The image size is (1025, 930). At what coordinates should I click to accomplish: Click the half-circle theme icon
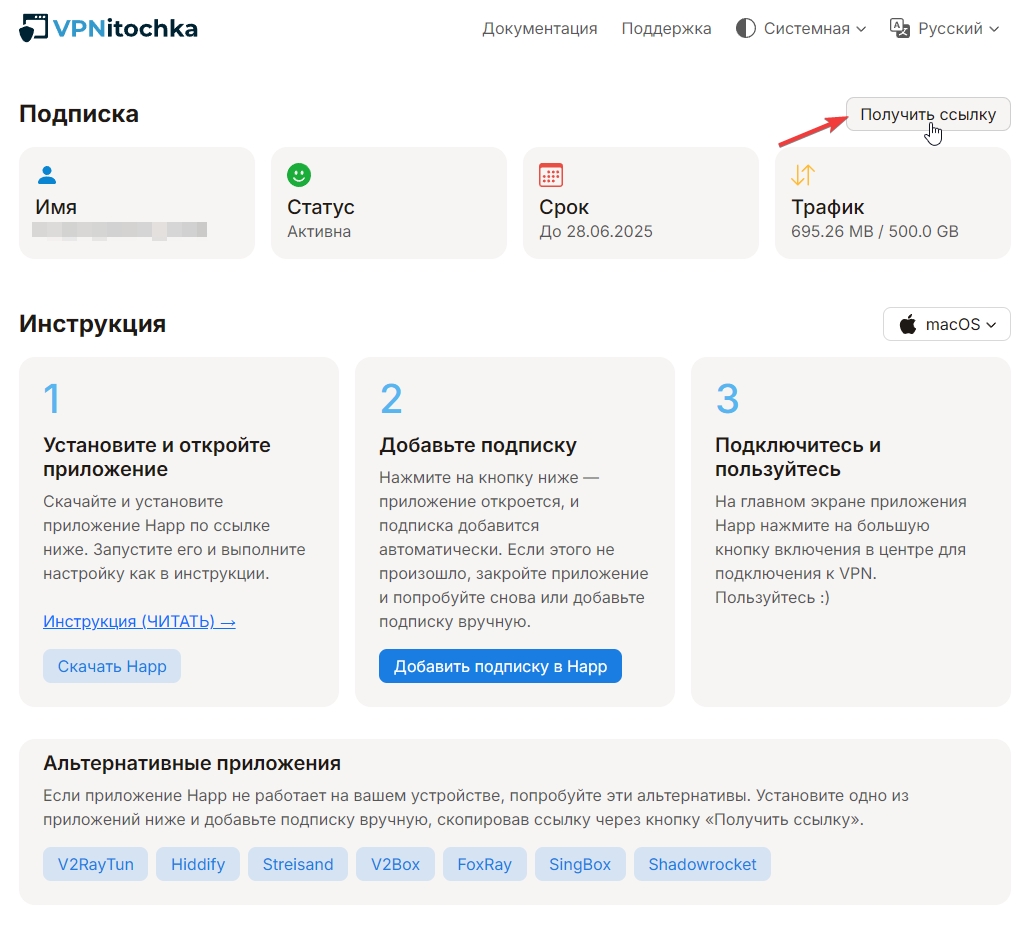point(746,29)
